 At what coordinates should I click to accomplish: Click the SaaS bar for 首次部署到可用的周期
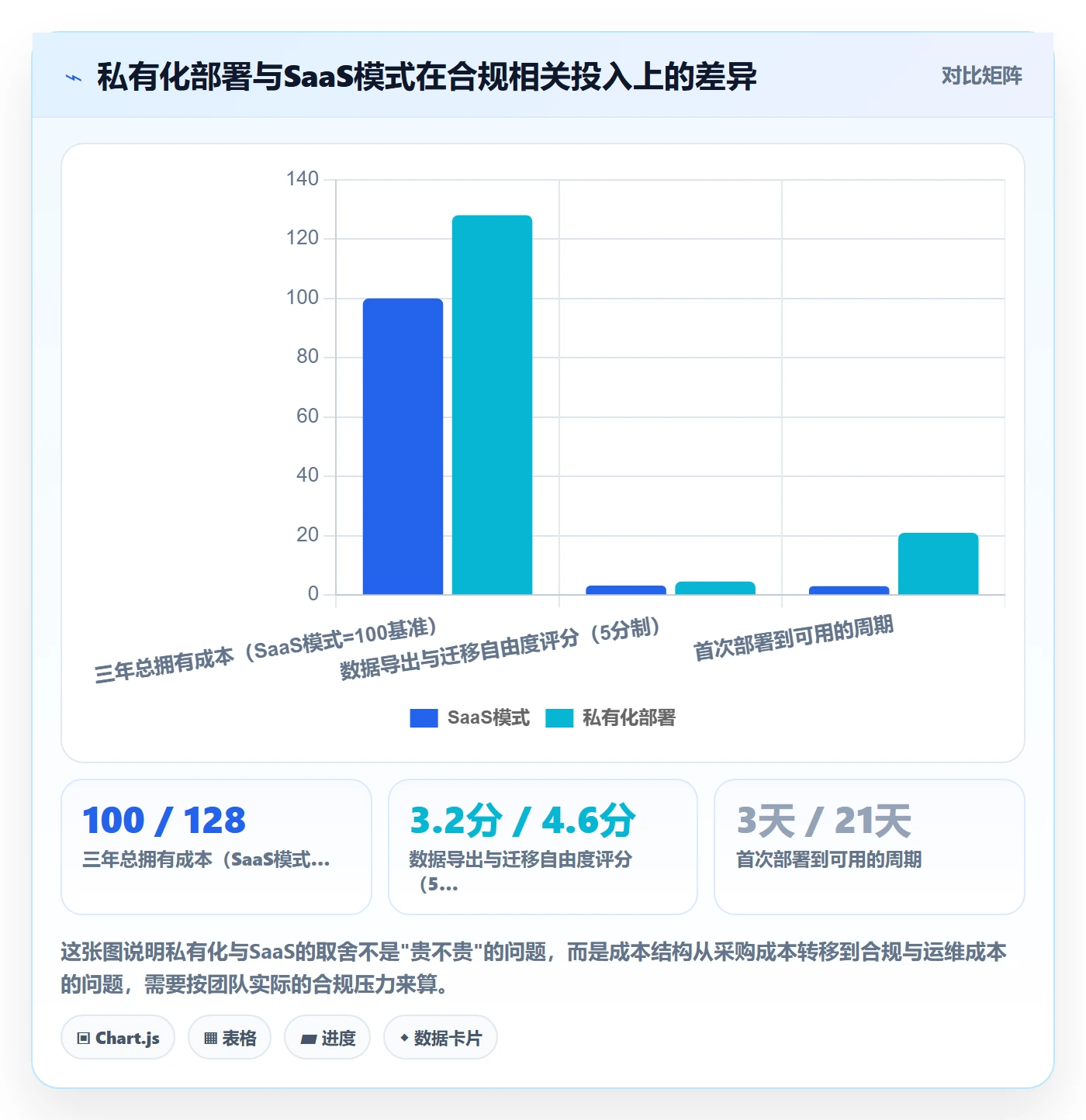tap(849, 590)
